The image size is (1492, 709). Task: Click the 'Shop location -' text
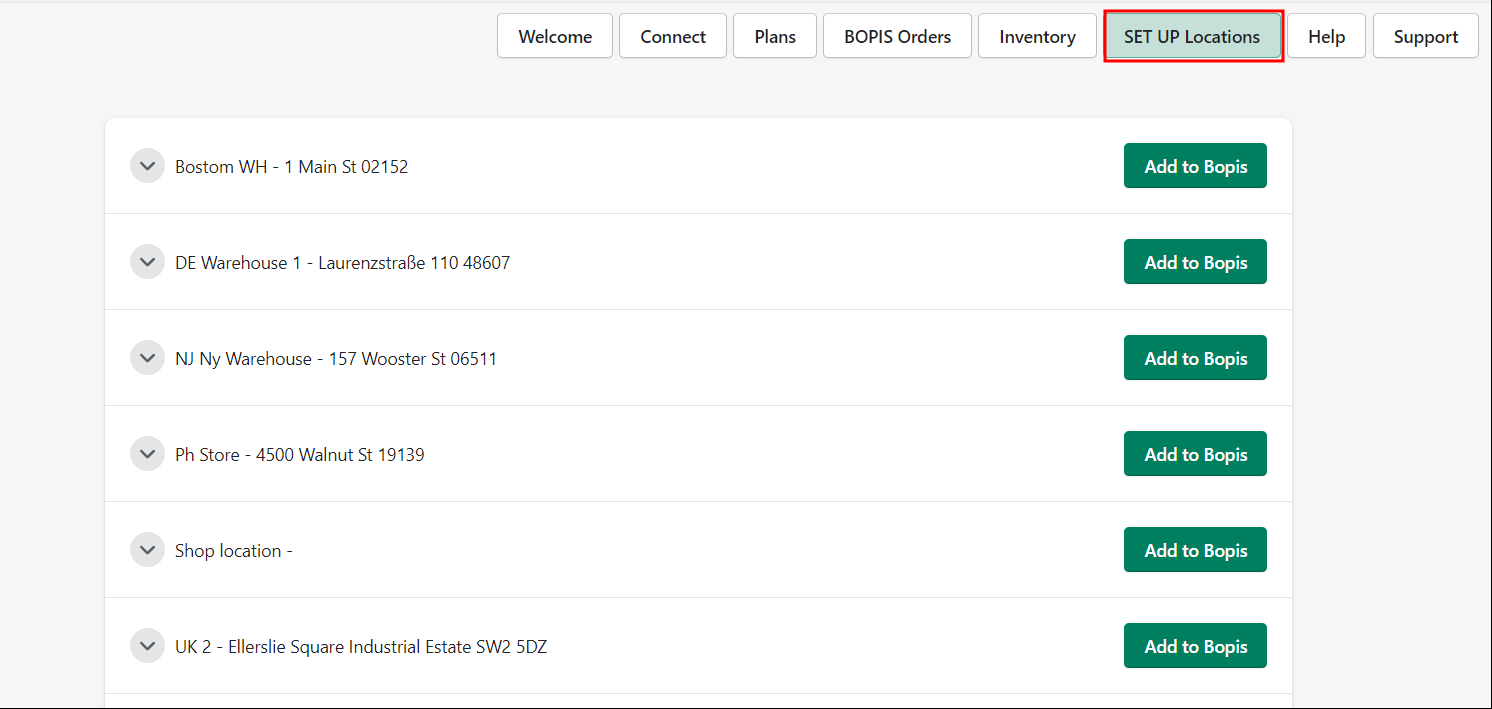coord(233,551)
